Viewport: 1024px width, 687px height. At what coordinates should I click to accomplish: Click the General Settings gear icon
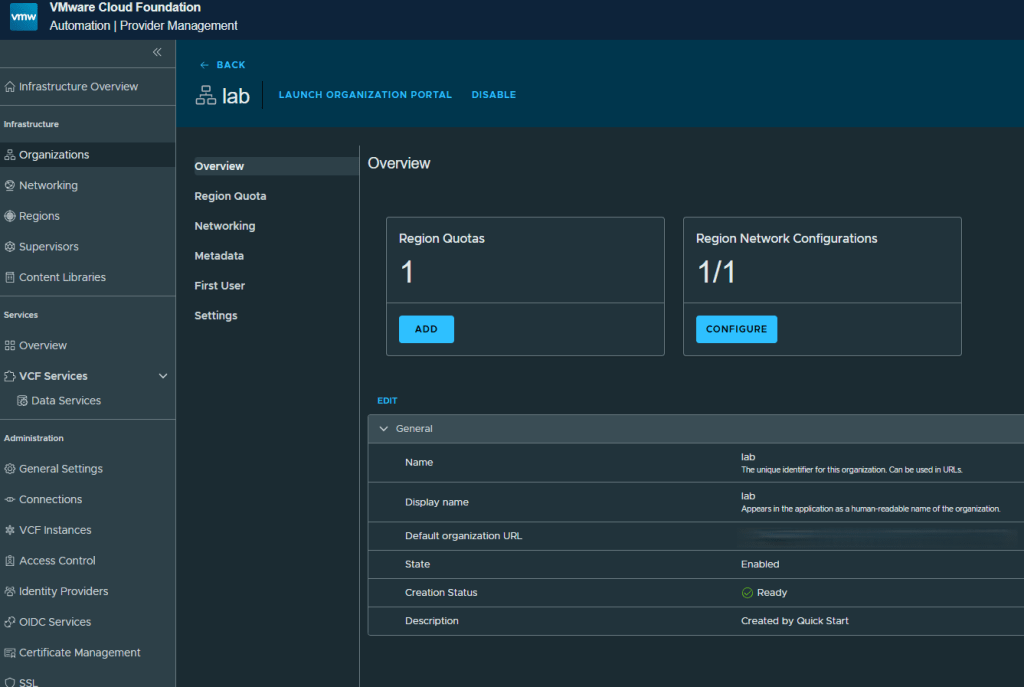point(10,469)
